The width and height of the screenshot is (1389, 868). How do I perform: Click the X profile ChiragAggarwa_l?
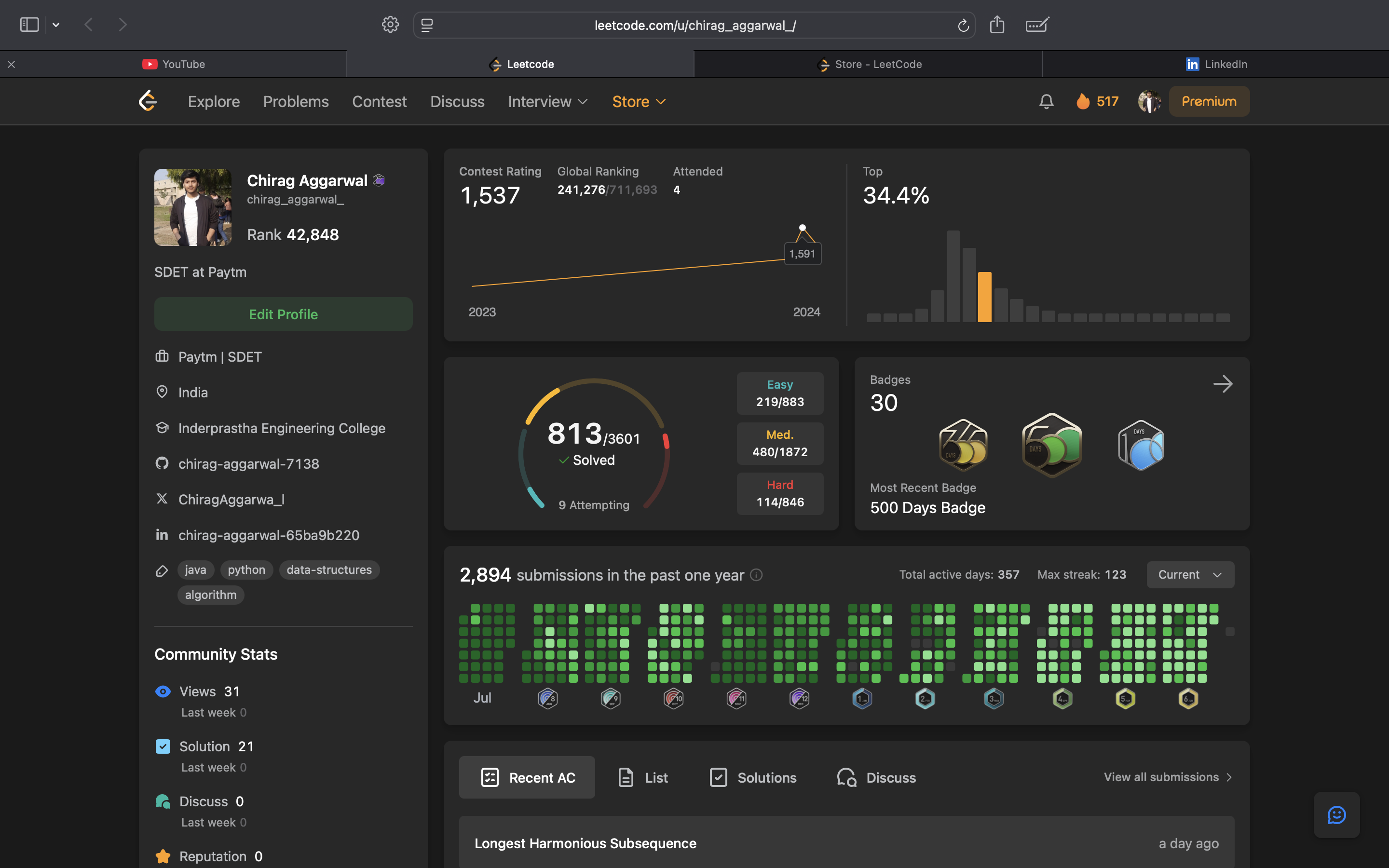coord(231,499)
